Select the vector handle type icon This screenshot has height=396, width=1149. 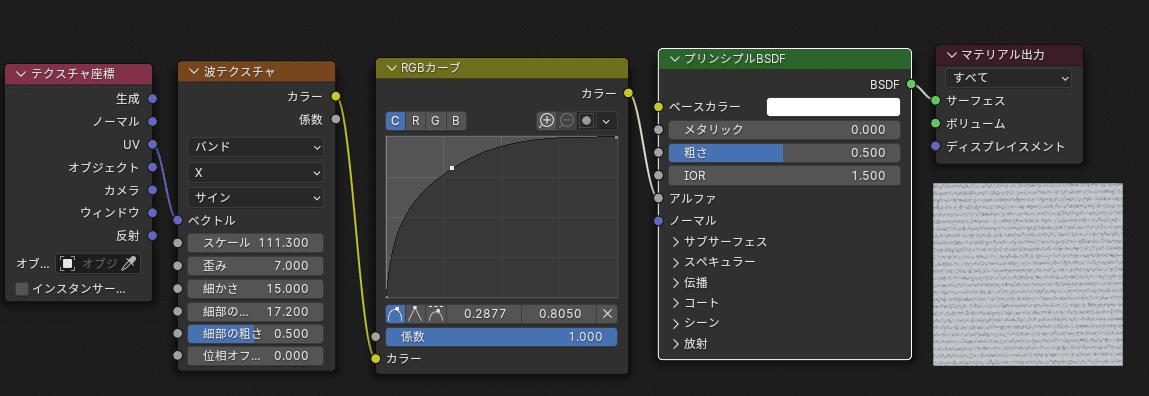pos(415,314)
